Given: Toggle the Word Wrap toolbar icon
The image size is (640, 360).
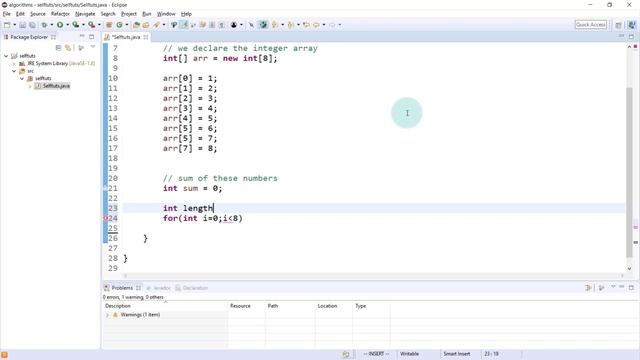Looking at the screenshot, I should (202, 25).
